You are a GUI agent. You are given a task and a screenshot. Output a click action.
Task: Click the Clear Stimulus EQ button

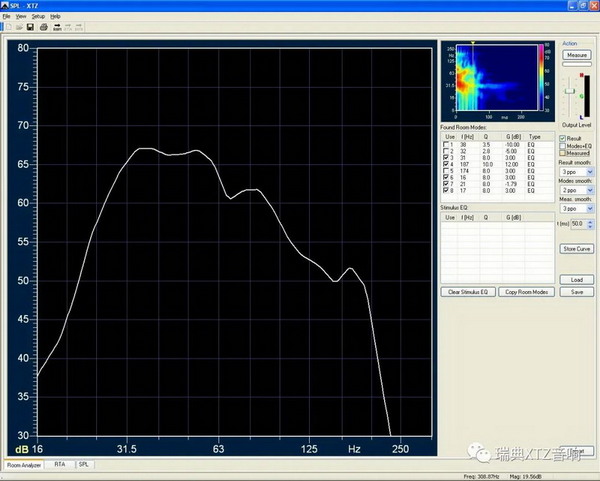point(468,292)
